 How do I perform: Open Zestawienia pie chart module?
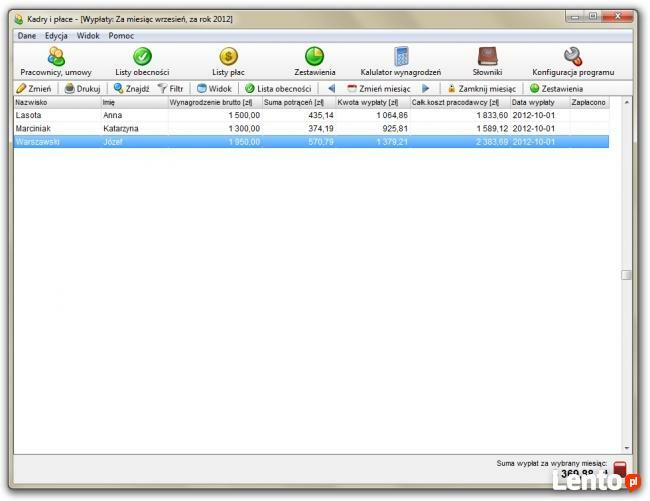[314, 62]
